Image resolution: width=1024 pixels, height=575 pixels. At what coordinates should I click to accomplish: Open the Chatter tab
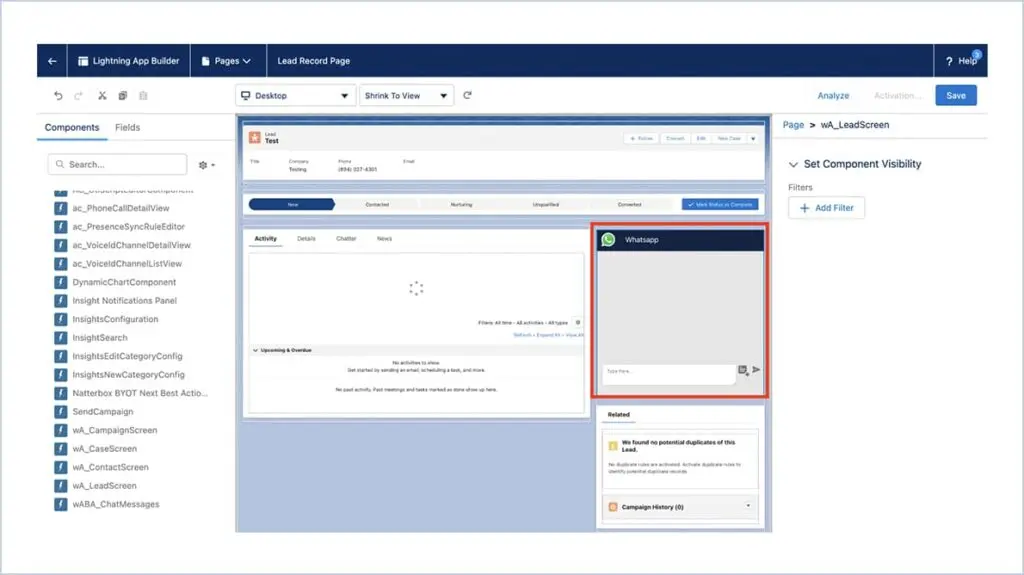click(x=346, y=238)
